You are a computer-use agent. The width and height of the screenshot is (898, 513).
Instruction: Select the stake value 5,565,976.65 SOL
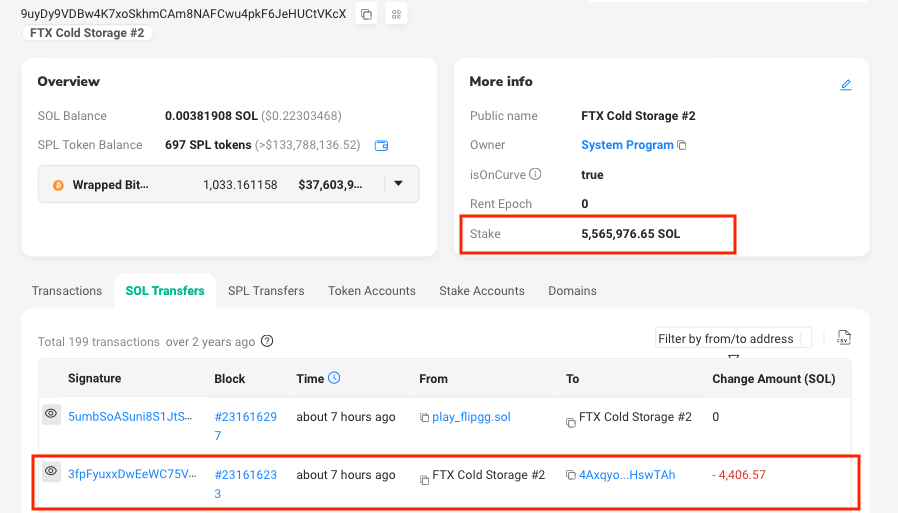pos(631,234)
